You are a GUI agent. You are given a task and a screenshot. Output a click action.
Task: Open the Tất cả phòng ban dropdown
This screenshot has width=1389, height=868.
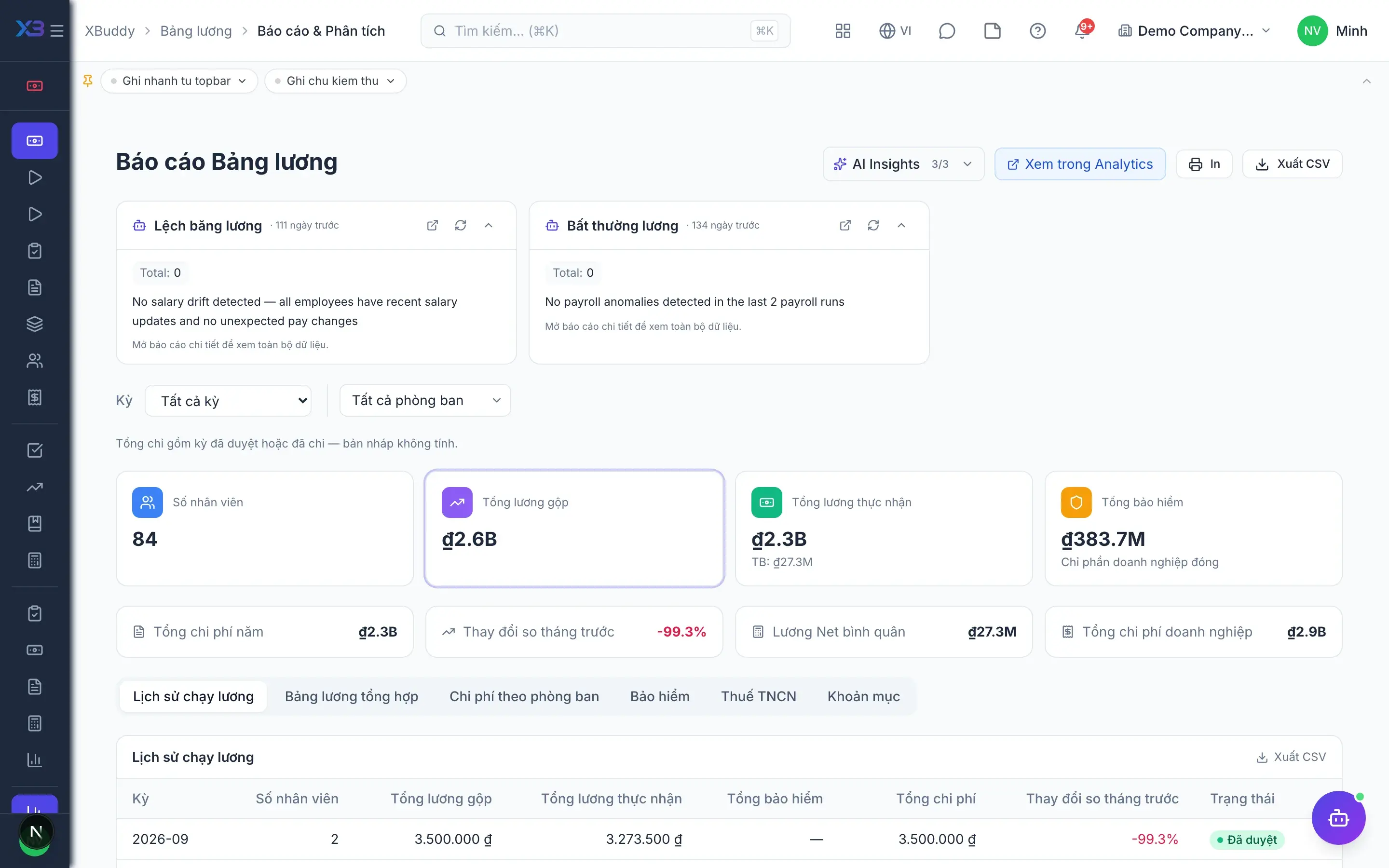[x=425, y=400]
